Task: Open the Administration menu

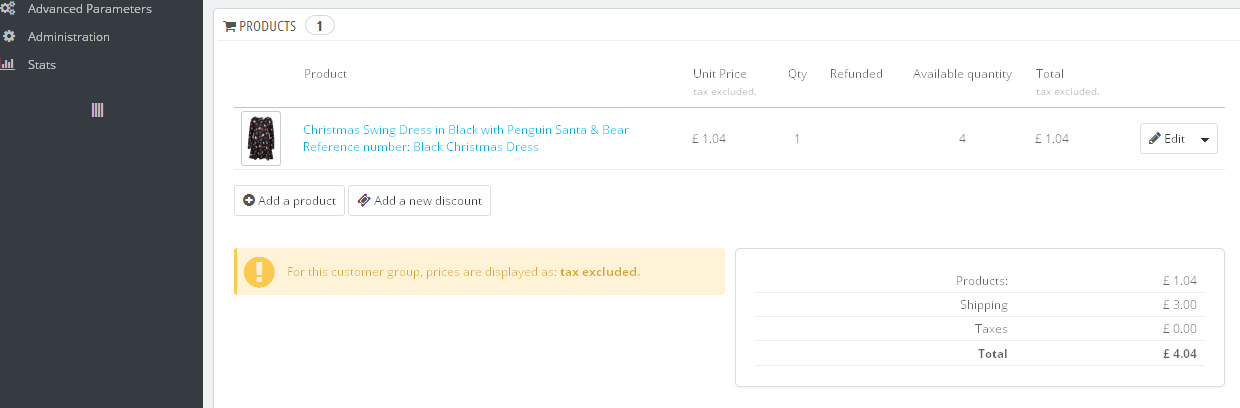Action: pyautogui.click(x=69, y=37)
